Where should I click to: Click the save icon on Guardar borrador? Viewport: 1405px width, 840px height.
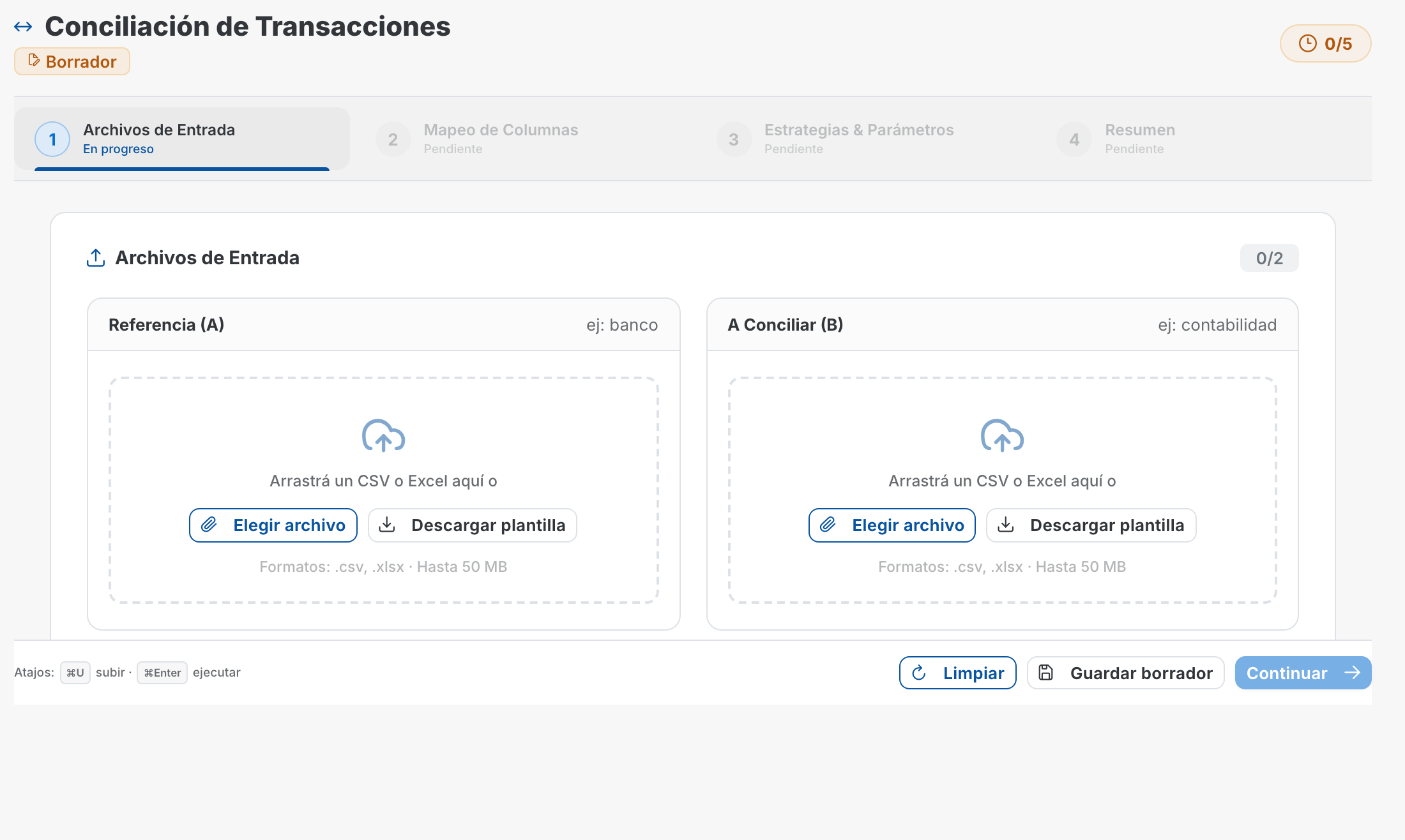(x=1045, y=672)
